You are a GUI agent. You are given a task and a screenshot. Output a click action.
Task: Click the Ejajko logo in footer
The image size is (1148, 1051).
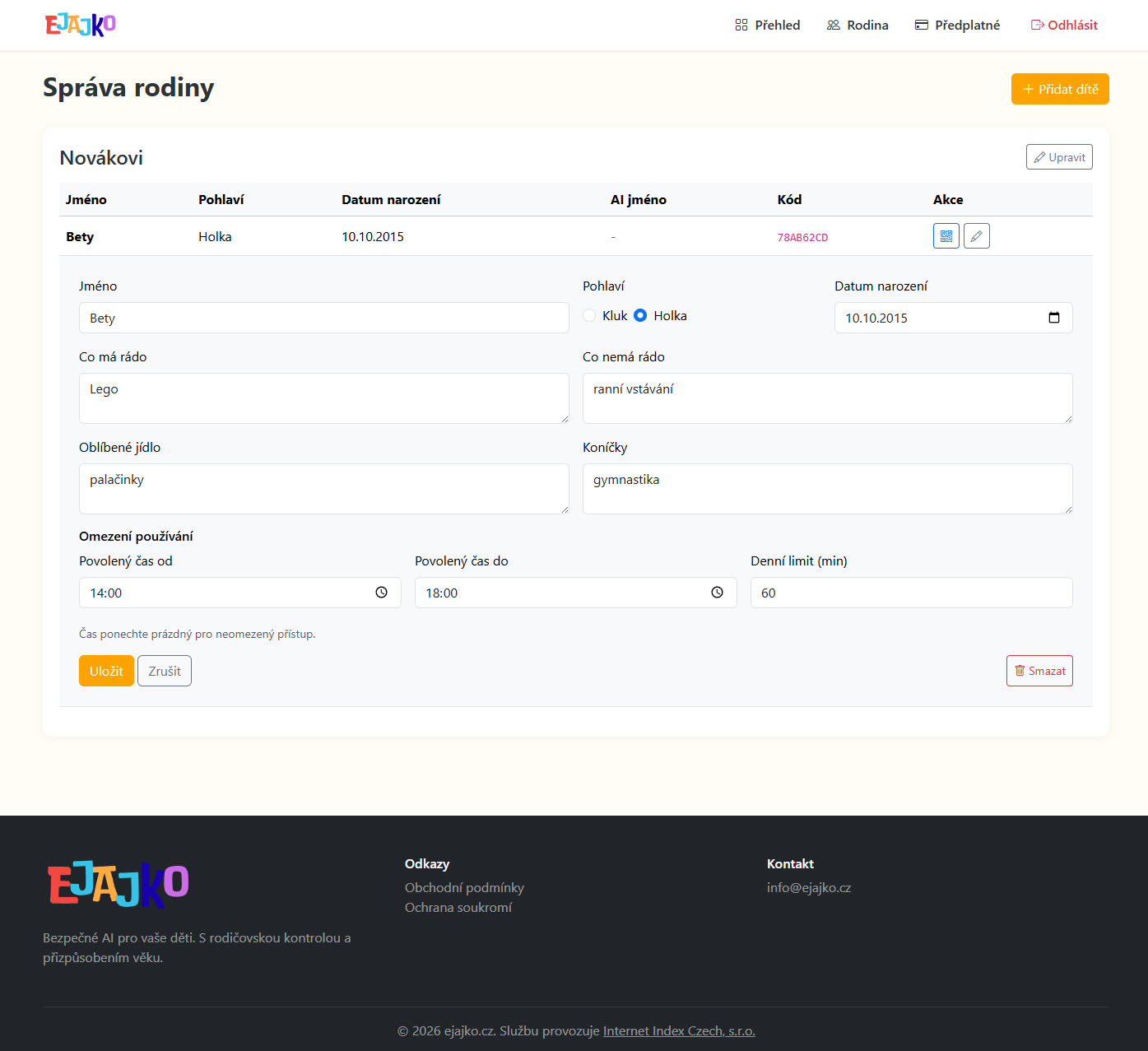pos(119,885)
